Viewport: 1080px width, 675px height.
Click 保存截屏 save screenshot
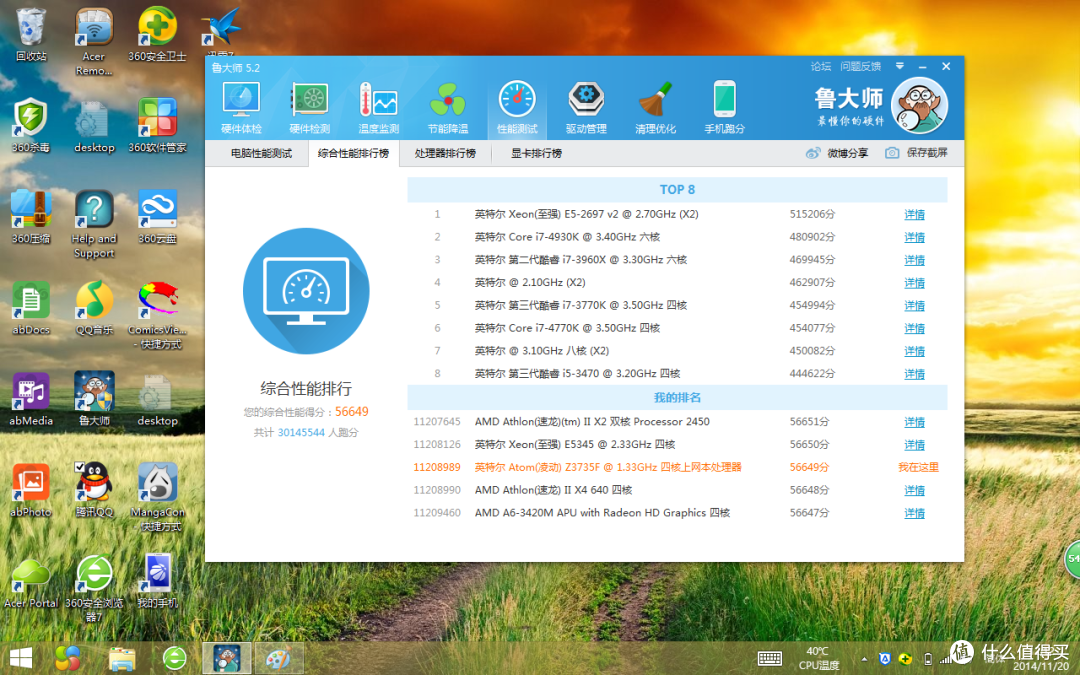coord(917,153)
